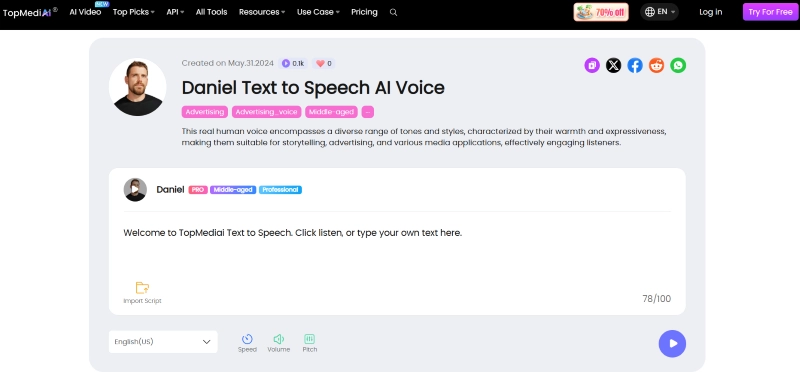This screenshot has width=800, height=376.
Task: Click the 0.1k play count icon
Action: click(x=286, y=64)
